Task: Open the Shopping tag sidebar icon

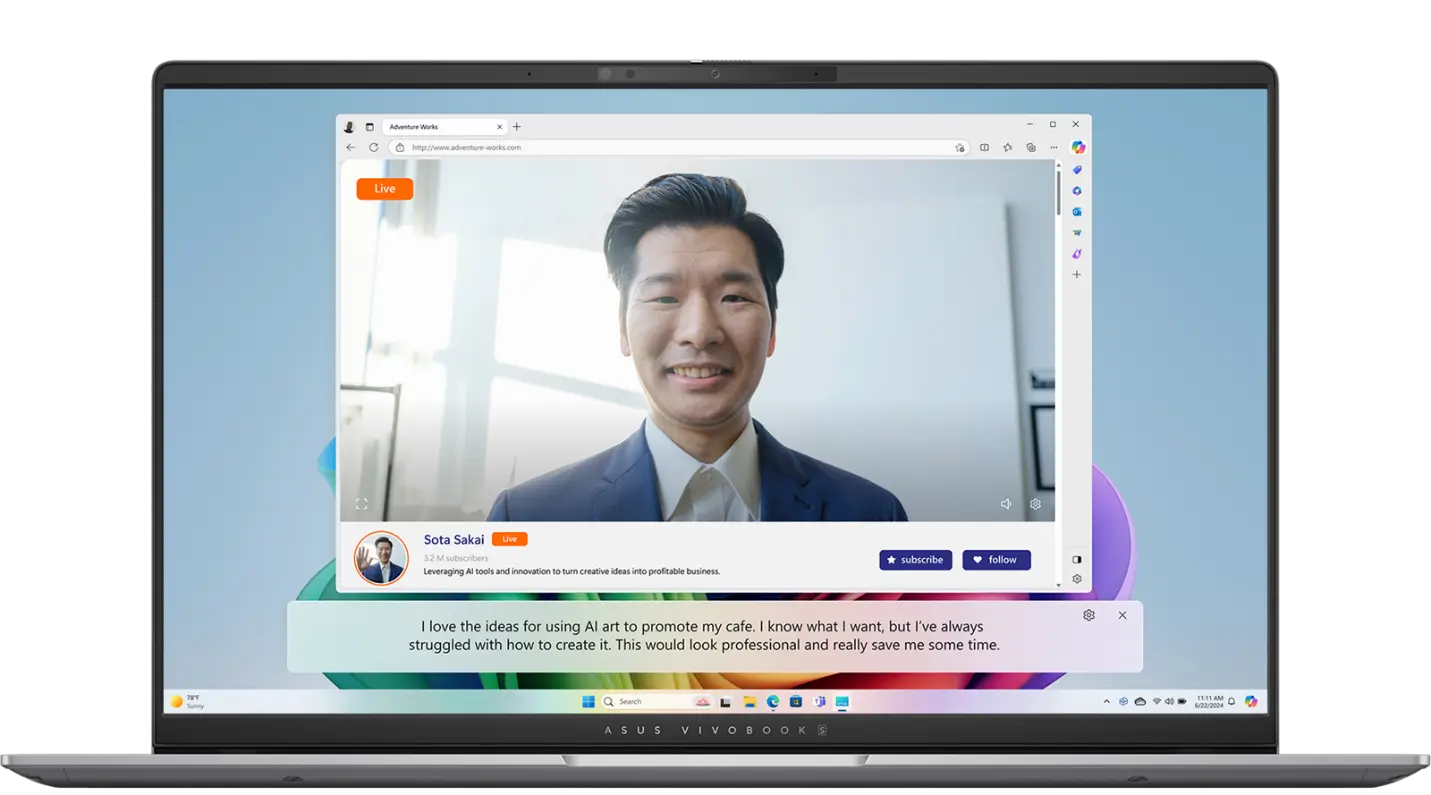Action: [x=1077, y=170]
